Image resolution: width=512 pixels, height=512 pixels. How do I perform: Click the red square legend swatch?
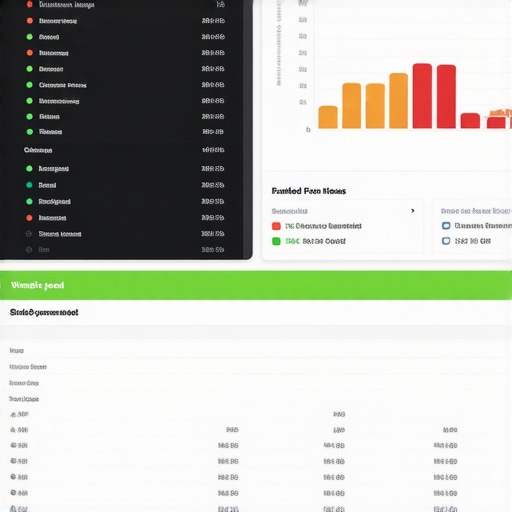pyautogui.click(x=276, y=226)
